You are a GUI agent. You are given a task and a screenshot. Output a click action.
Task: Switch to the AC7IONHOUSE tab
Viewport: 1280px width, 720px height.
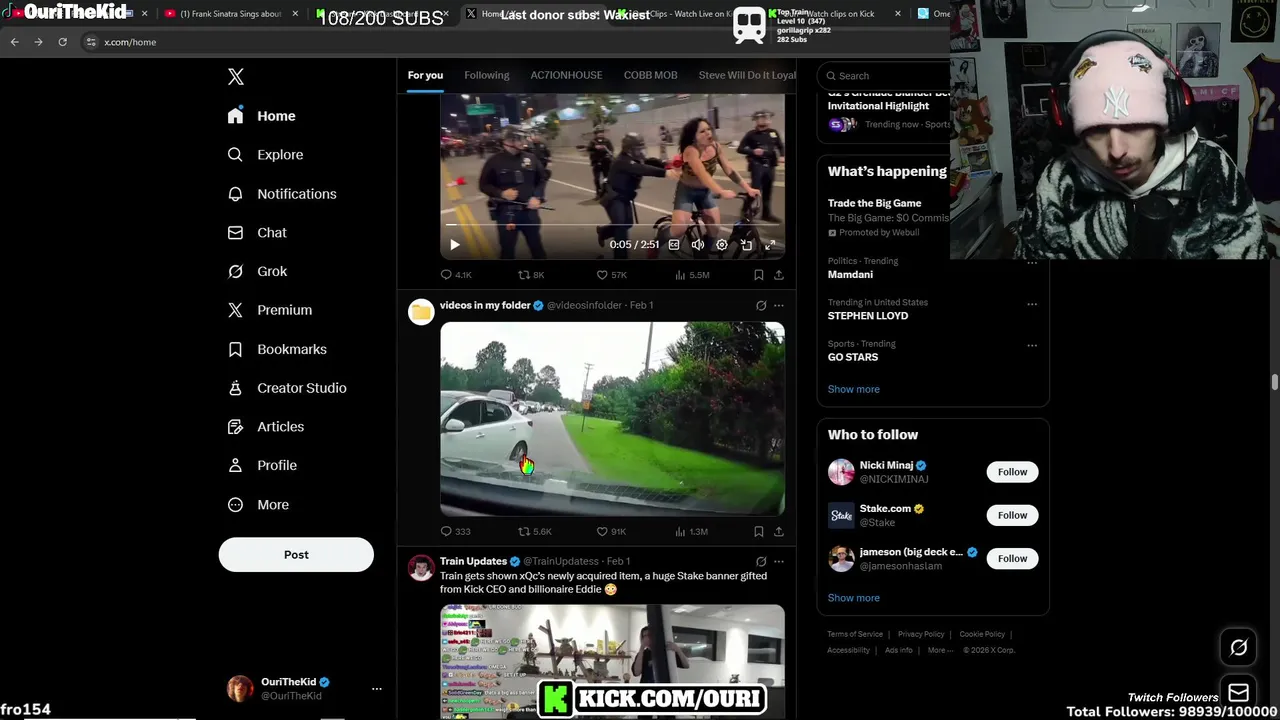point(566,75)
